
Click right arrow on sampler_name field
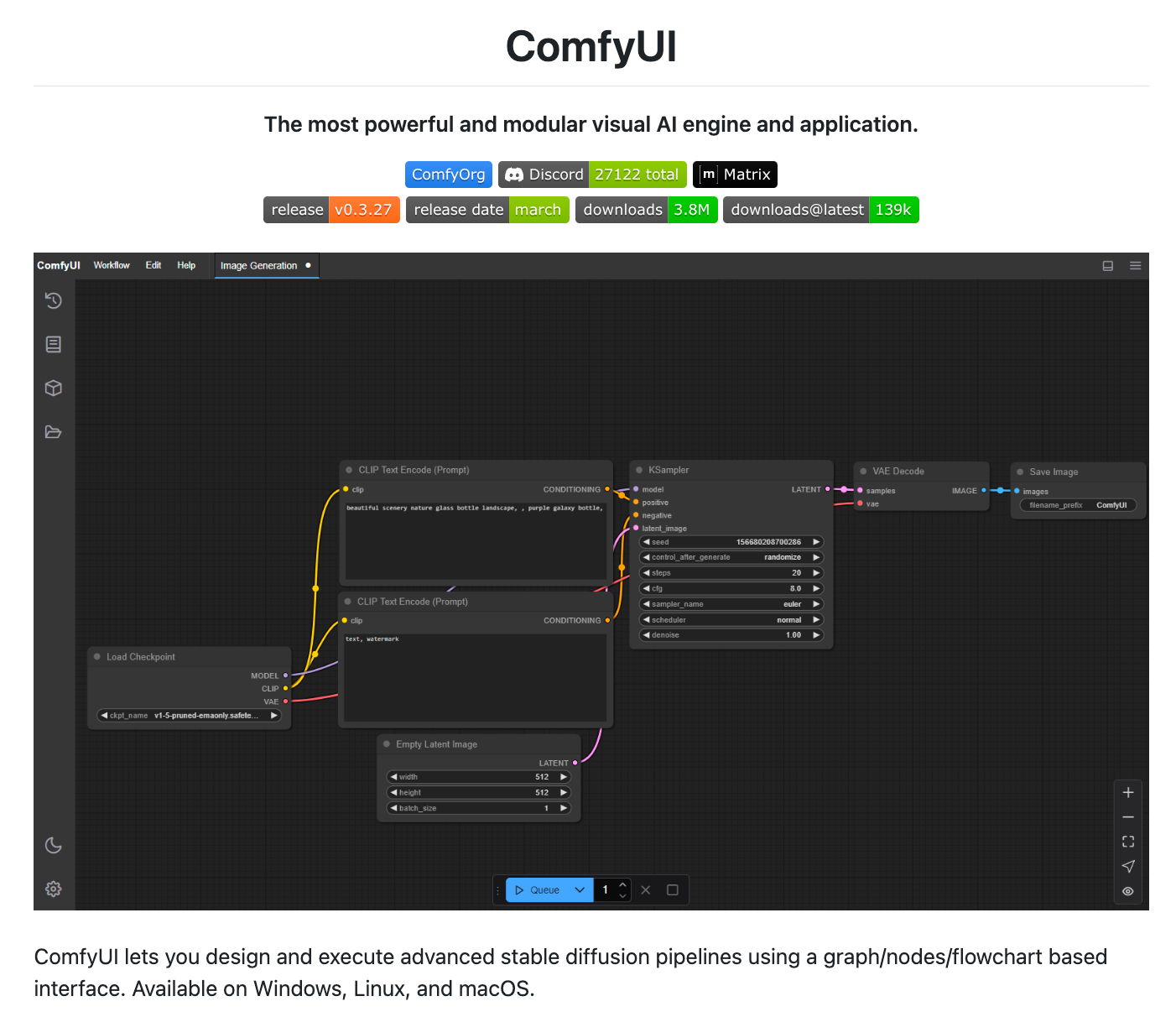click(816, 604)
